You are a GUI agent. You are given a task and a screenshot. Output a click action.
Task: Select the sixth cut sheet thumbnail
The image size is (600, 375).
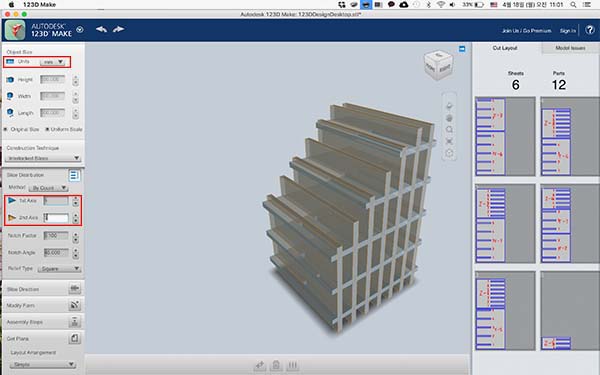point(570,311)
